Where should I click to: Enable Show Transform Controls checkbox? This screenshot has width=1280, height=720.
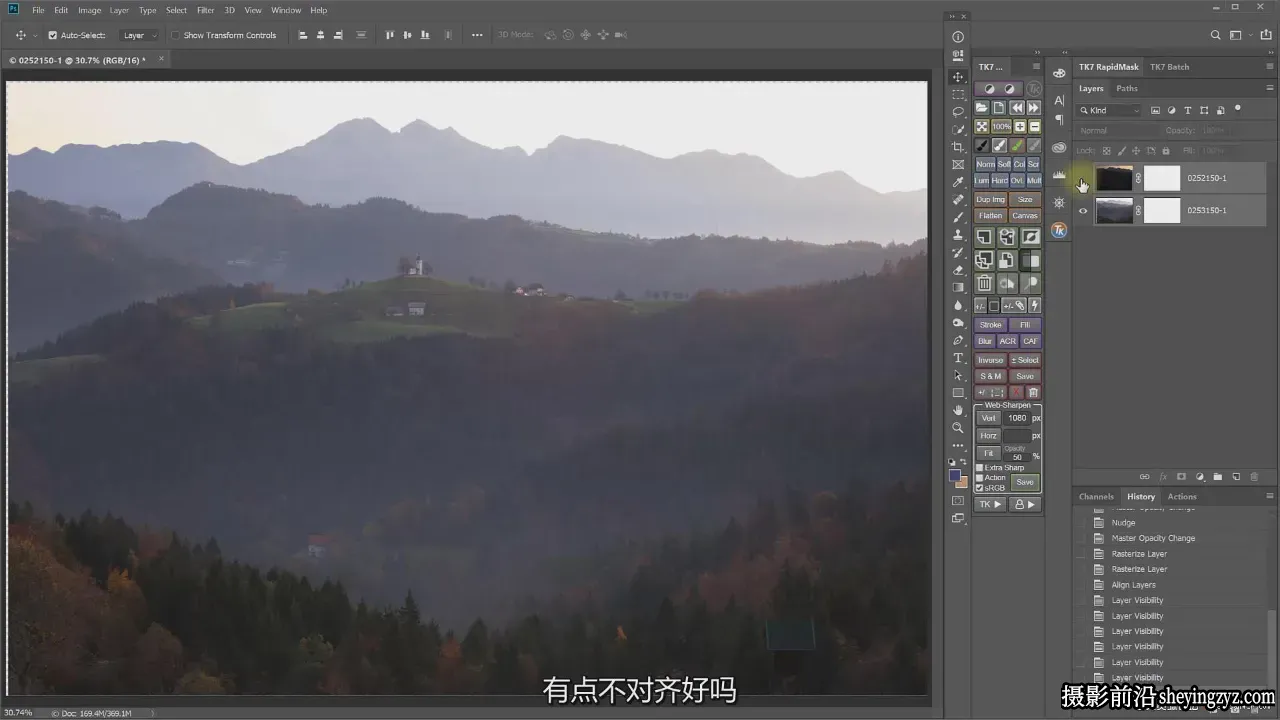pos(176,35)
